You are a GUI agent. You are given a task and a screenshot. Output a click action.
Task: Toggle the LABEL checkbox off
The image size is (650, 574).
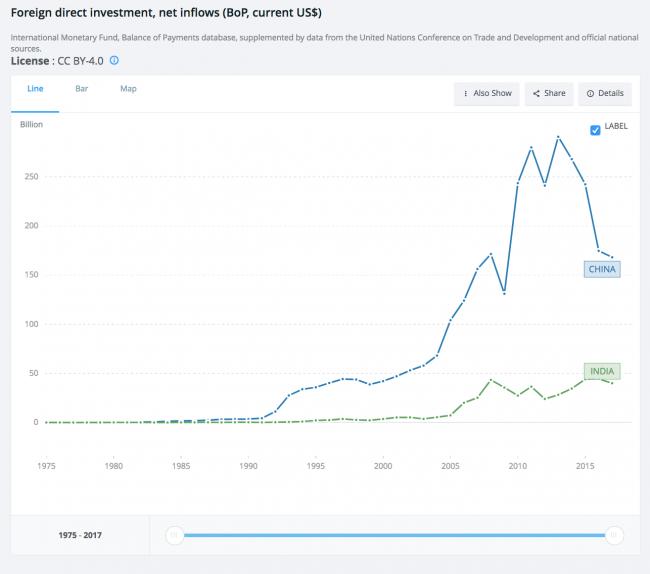tap(595, 129)
